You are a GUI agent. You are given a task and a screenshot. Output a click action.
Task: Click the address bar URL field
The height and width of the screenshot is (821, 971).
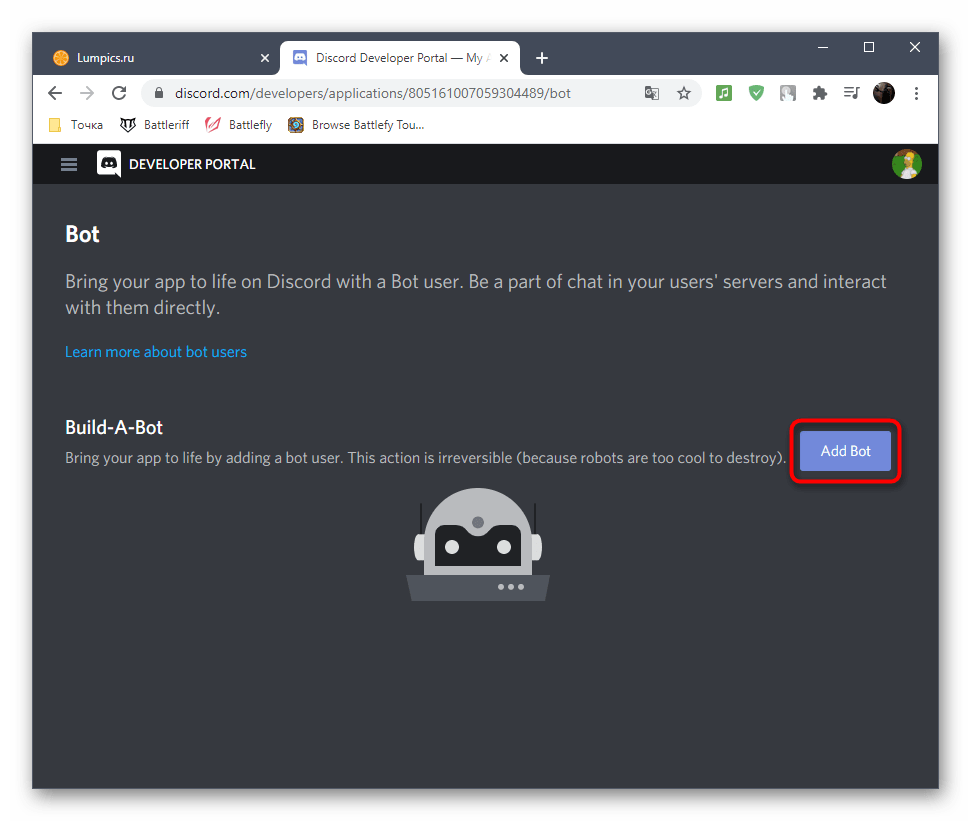click(x=400, y=93)
